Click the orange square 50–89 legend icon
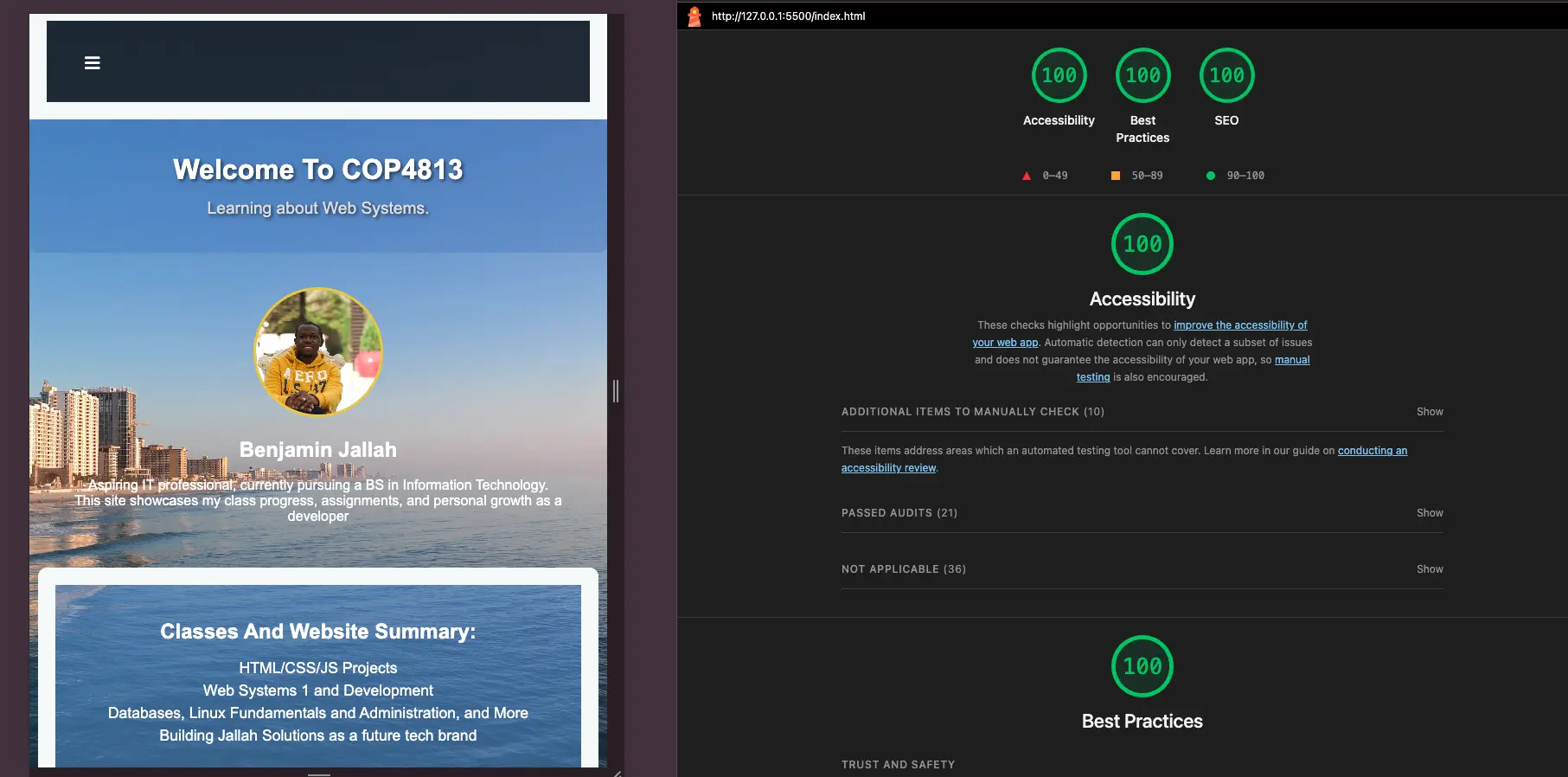The image size is (1568, 777). point(1116,176)
